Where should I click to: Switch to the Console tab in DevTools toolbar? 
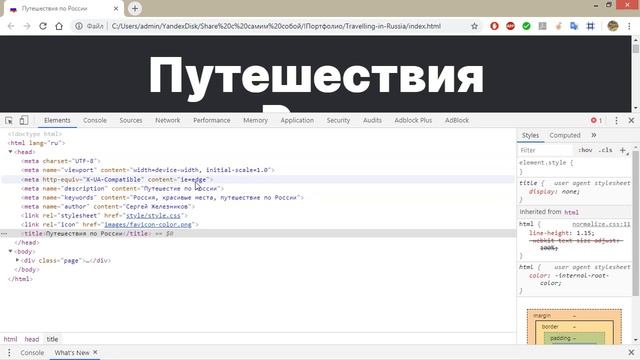95,120
